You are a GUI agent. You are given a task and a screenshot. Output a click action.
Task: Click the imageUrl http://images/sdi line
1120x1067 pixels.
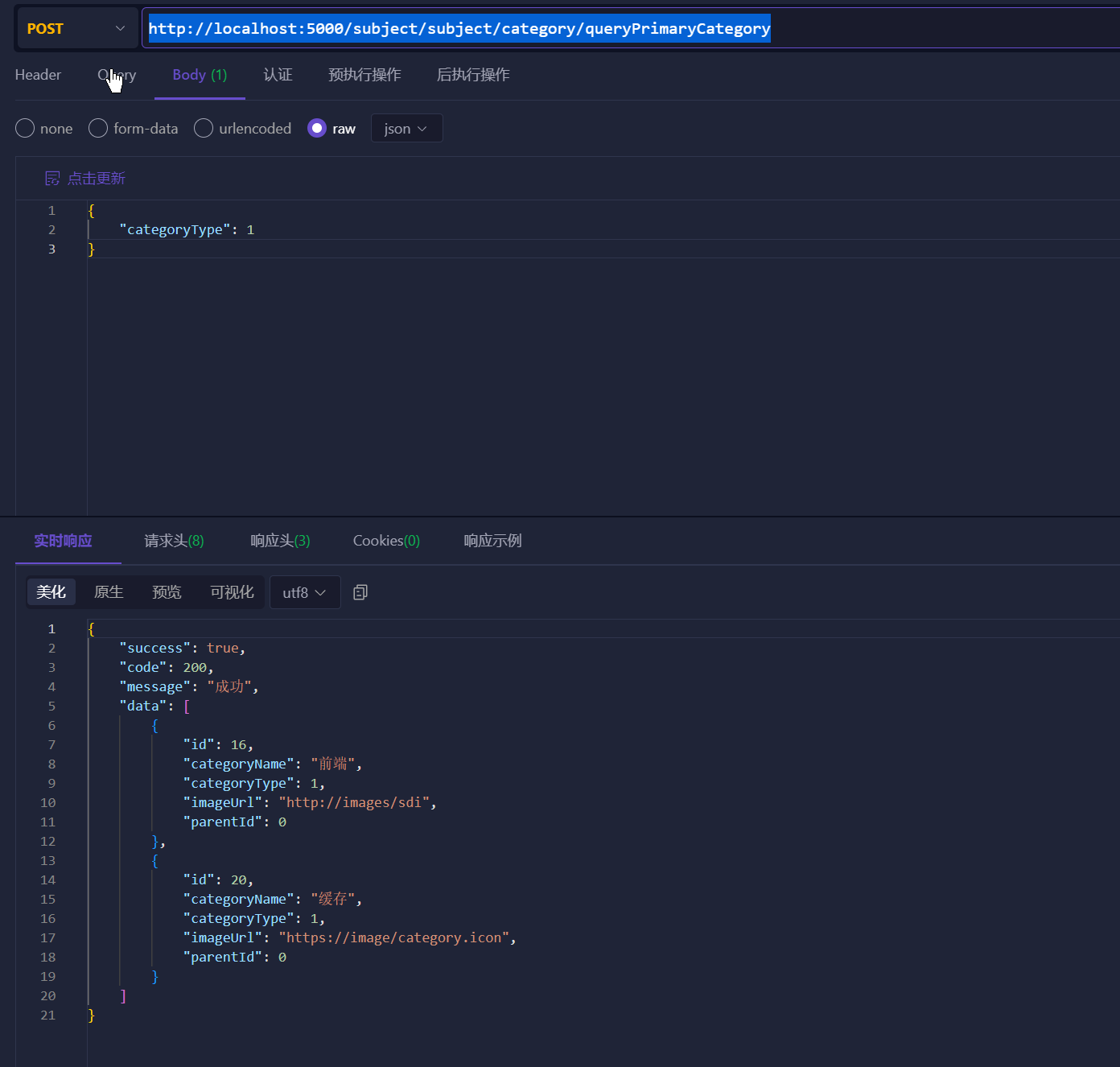click(310, 802)
